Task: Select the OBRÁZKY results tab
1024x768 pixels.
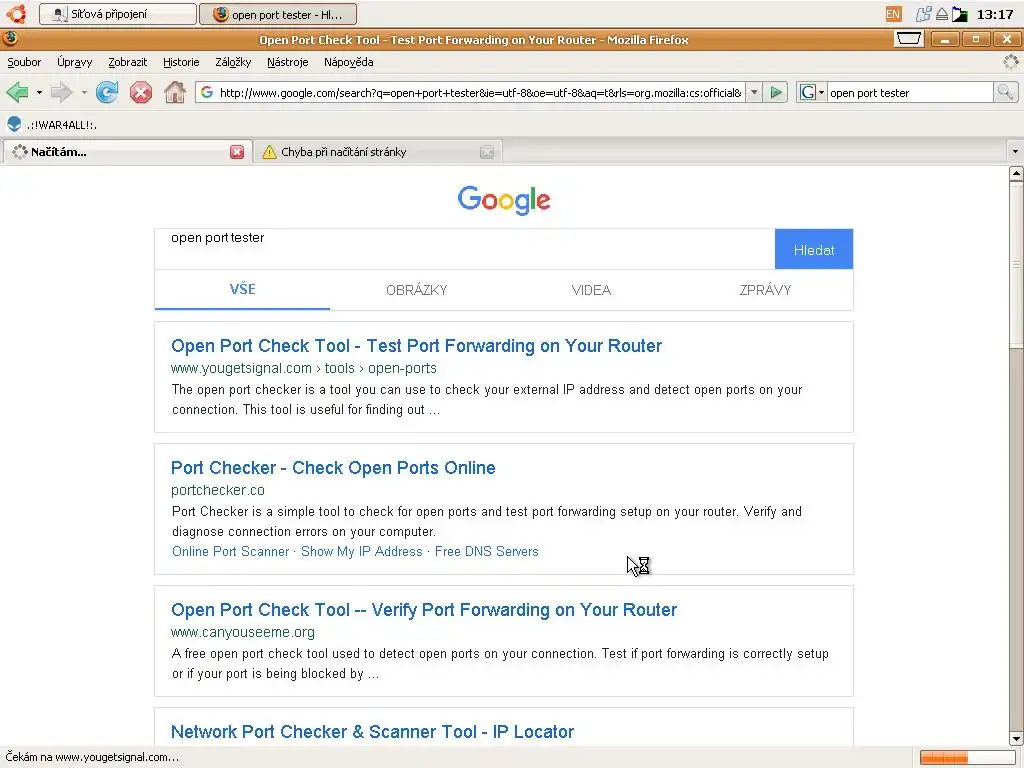Action: point(417,290)
